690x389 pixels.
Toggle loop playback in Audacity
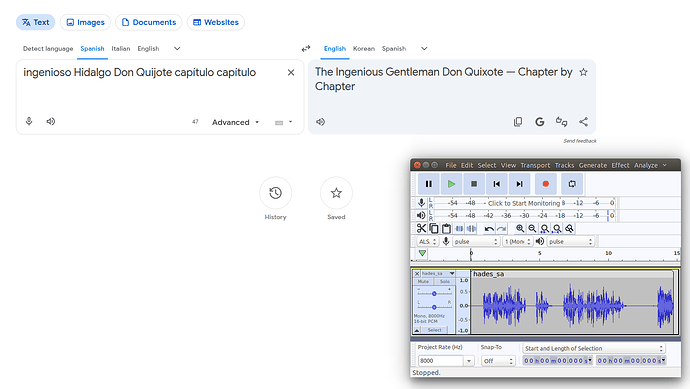click(x=572, y=184)
